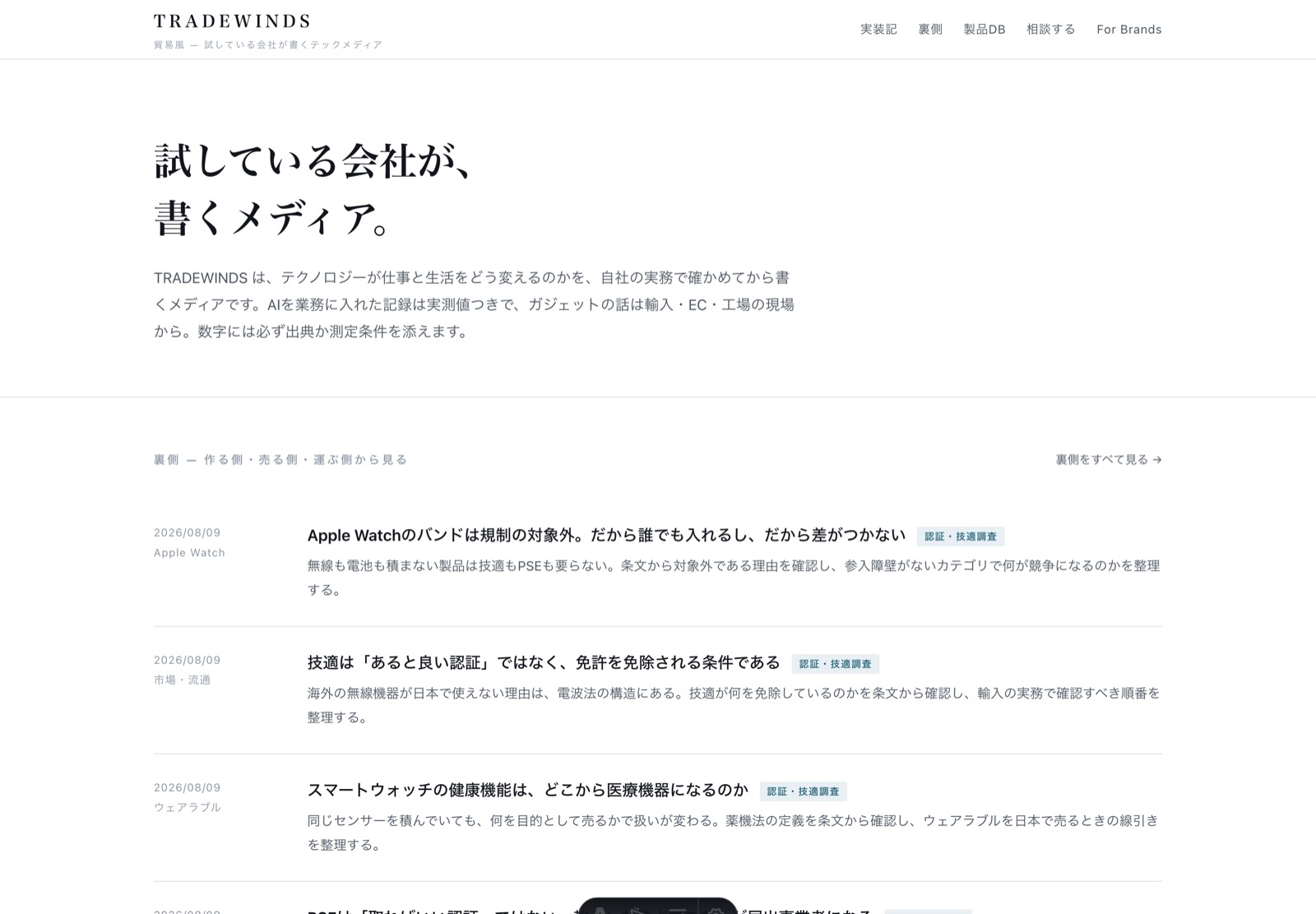
Task: Click 裏側をすべて見る arrow link
Action: (1109, 459)
